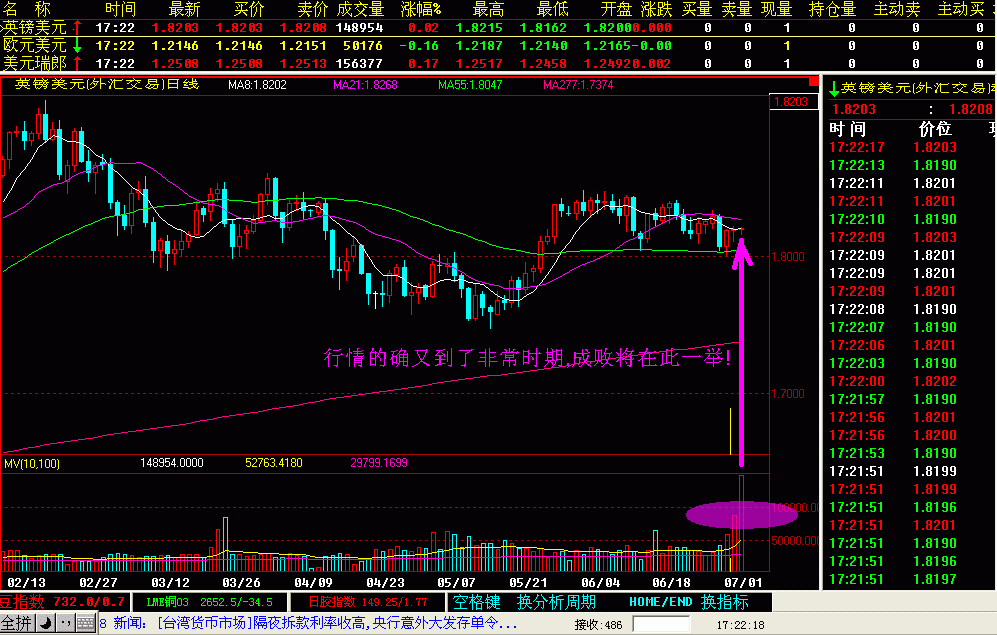Click the 日胶指数 ticker

pyautogui.click(x=368, y=602)
